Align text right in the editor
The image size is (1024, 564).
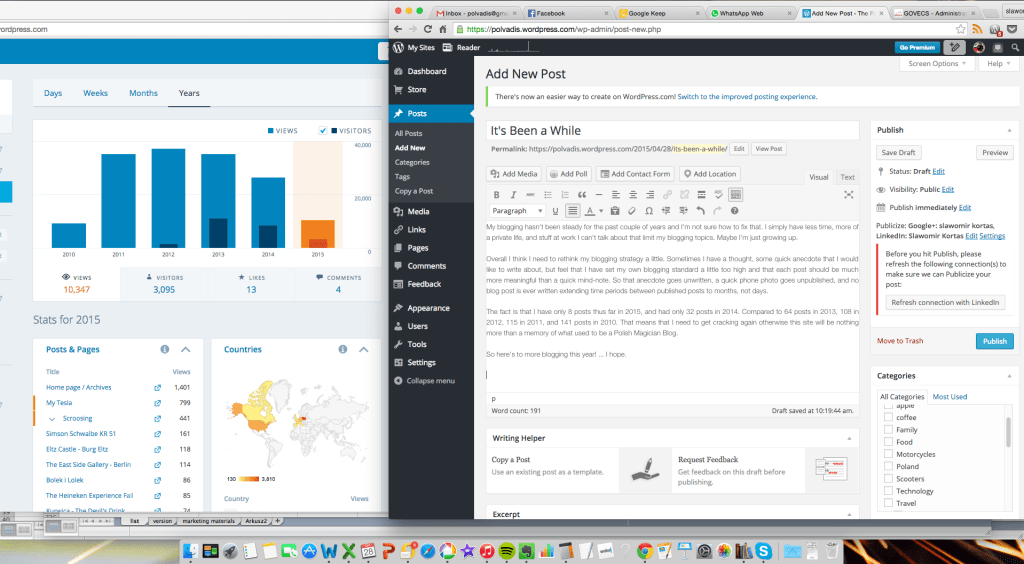[x=650, y=195]
